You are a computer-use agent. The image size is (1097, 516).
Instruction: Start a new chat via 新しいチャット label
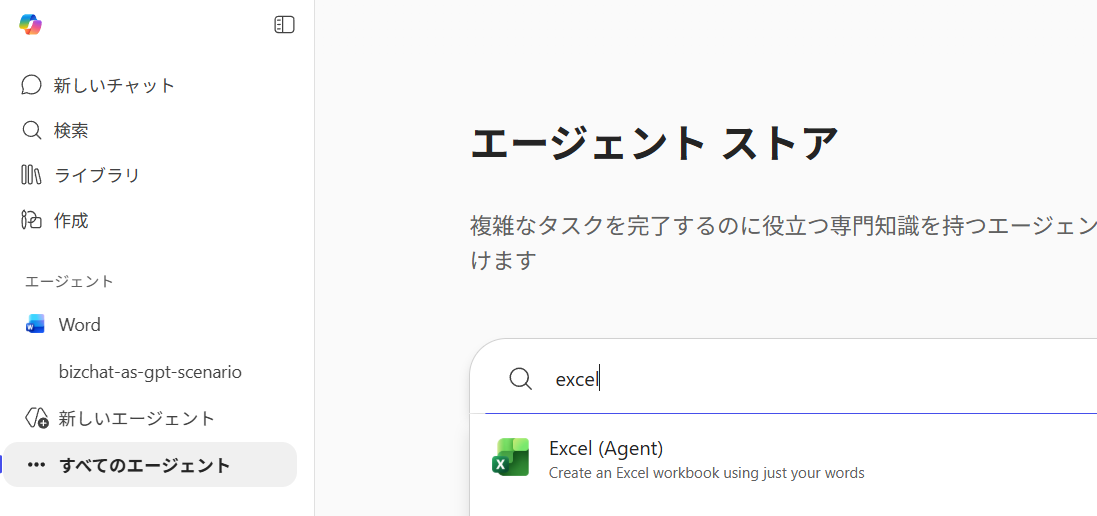[114, 85]
